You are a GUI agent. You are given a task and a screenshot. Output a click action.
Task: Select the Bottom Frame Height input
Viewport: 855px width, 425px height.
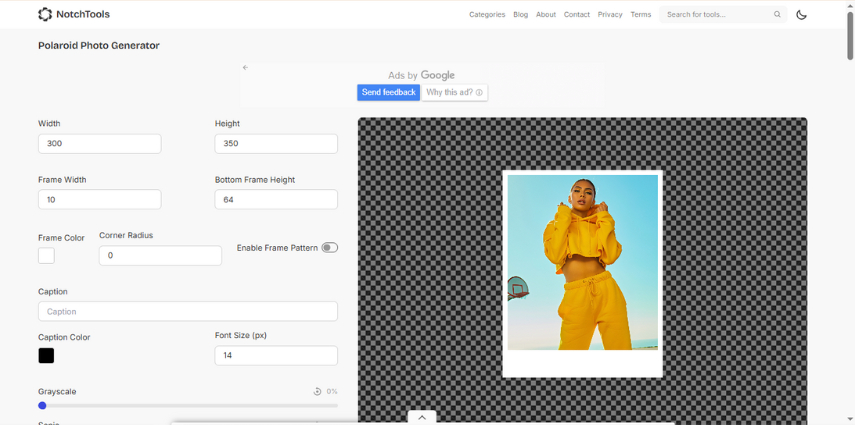click(x=276, y=200)
